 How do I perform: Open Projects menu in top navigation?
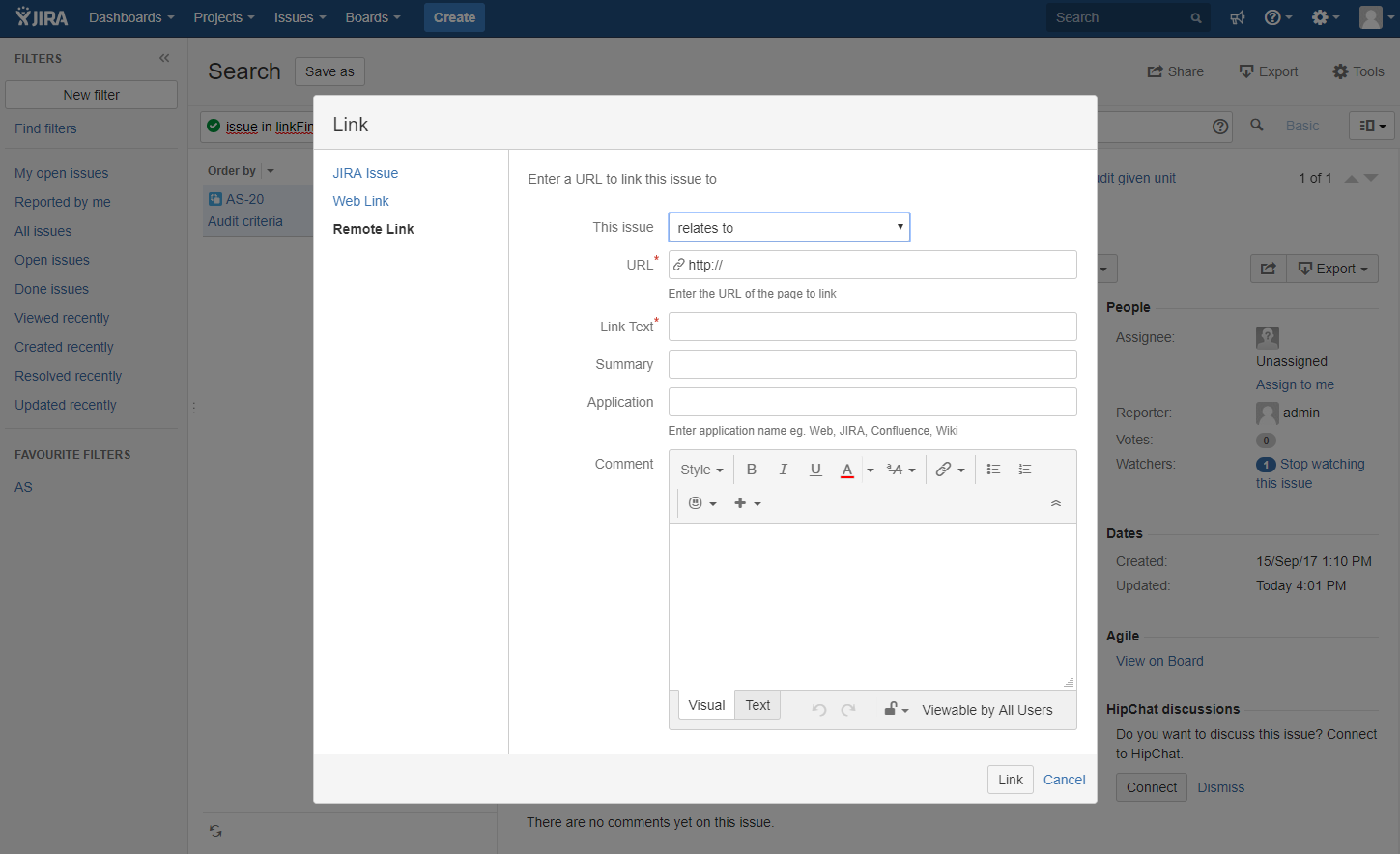coord(224,17)
